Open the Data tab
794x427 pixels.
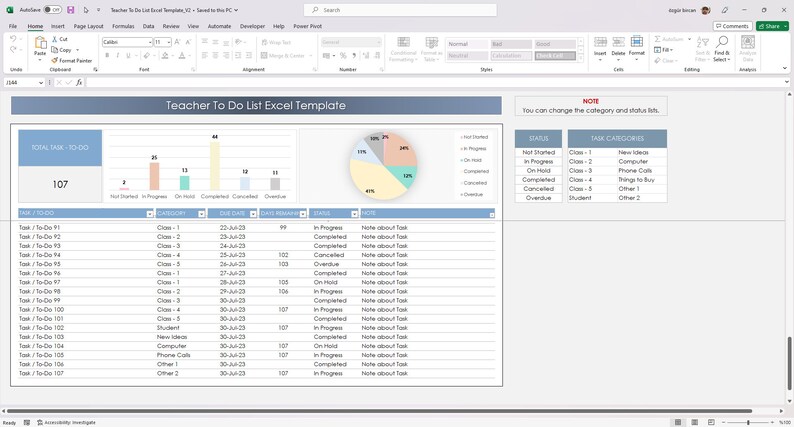point(148,26)
